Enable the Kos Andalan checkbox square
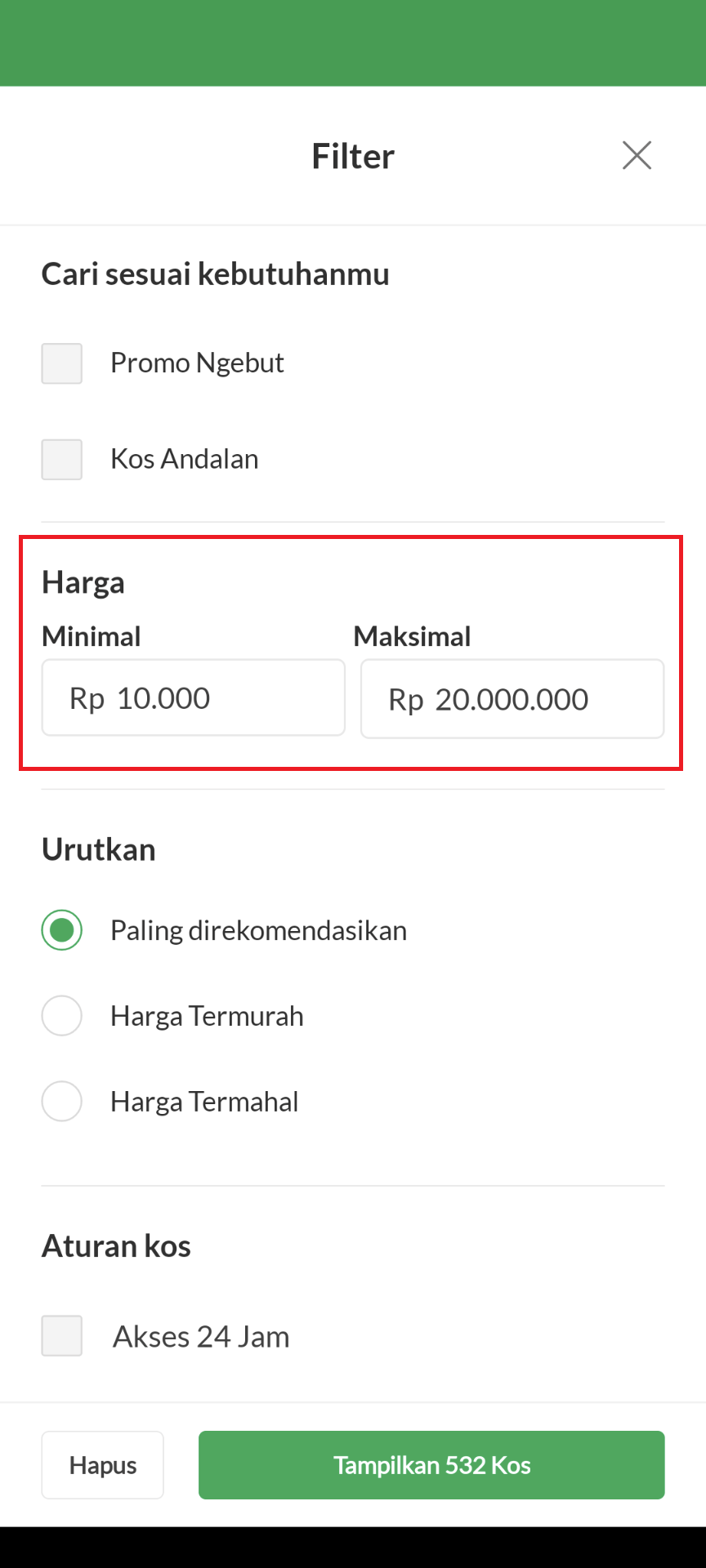Viewport: 706px width, 1568px height. click(x=62, y=460)
